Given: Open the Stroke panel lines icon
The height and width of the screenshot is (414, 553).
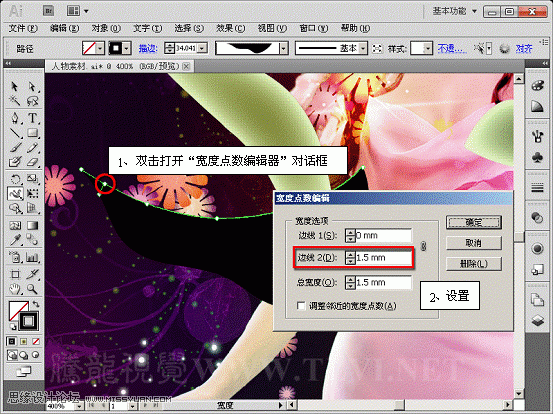Looking at the screenshot, I should click(537, 188).
